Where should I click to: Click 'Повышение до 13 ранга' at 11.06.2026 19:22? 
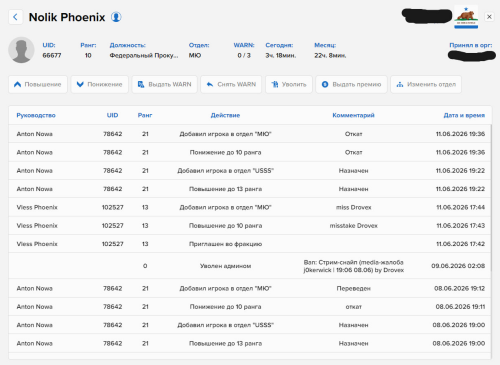tap(225, 189)
